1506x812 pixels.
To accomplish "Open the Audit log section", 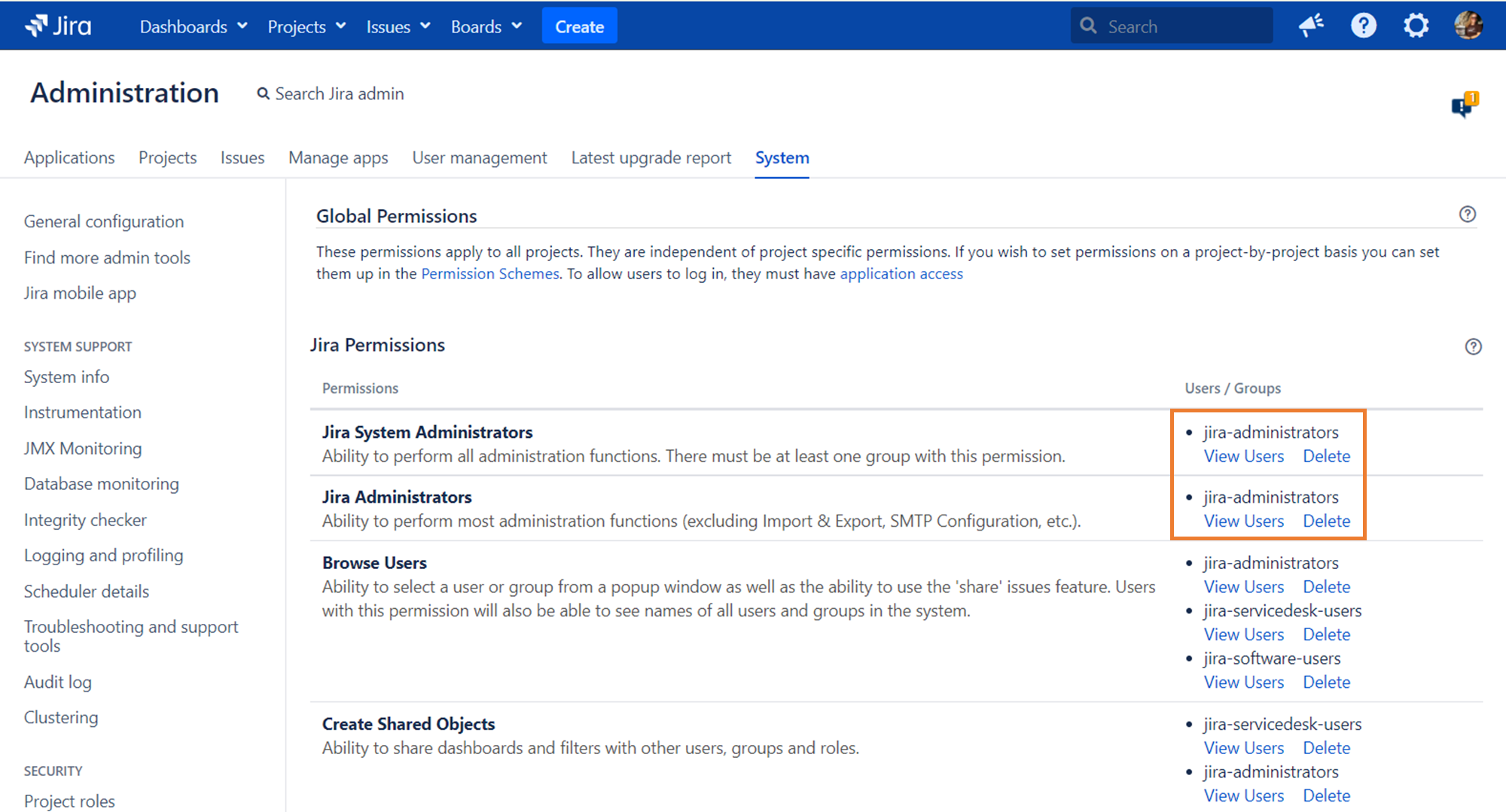I will pos(58,681).
